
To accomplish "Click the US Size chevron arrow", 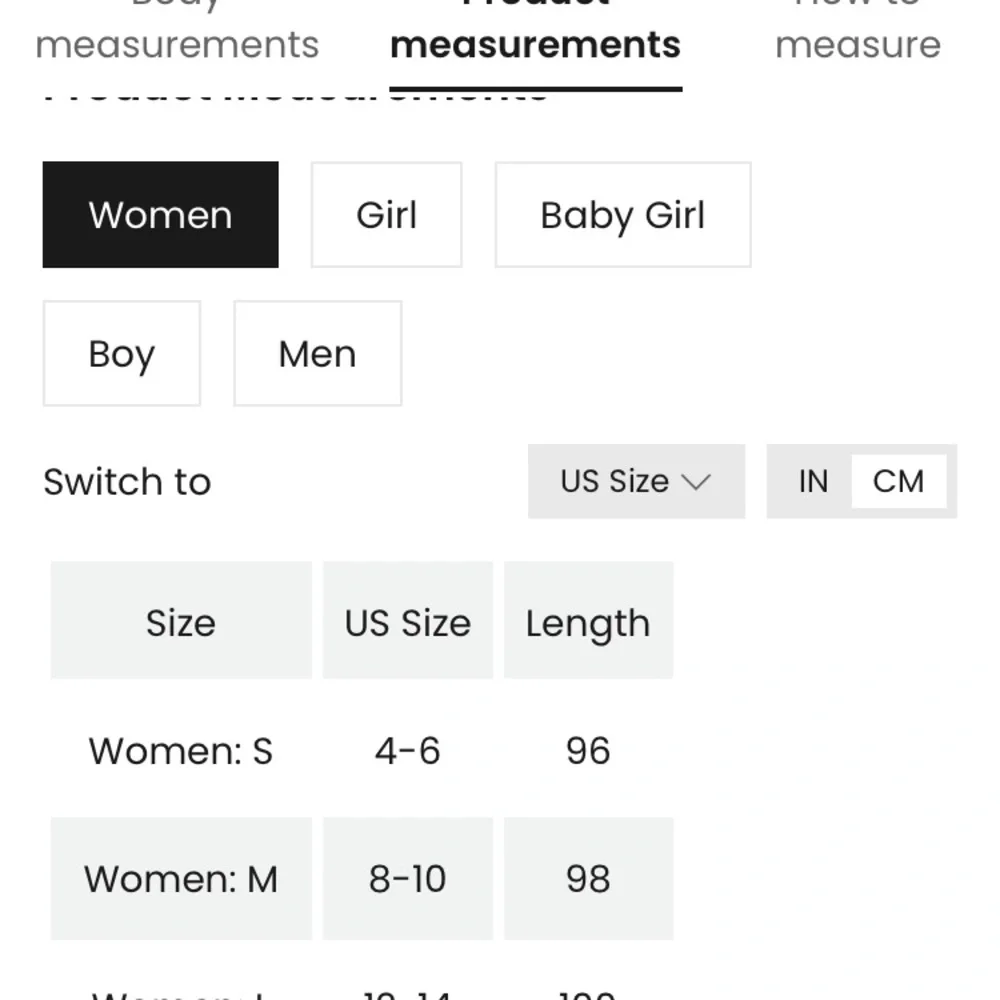I will pos(696,482).
